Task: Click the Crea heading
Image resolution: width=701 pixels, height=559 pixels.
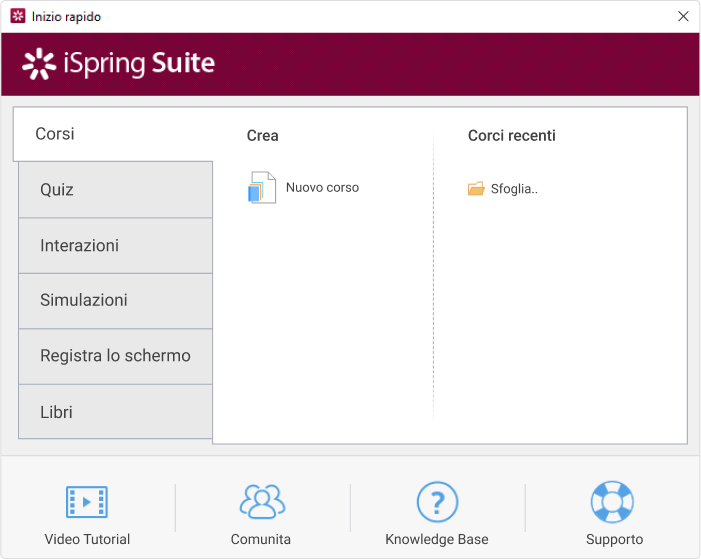Action: [262, 136]
